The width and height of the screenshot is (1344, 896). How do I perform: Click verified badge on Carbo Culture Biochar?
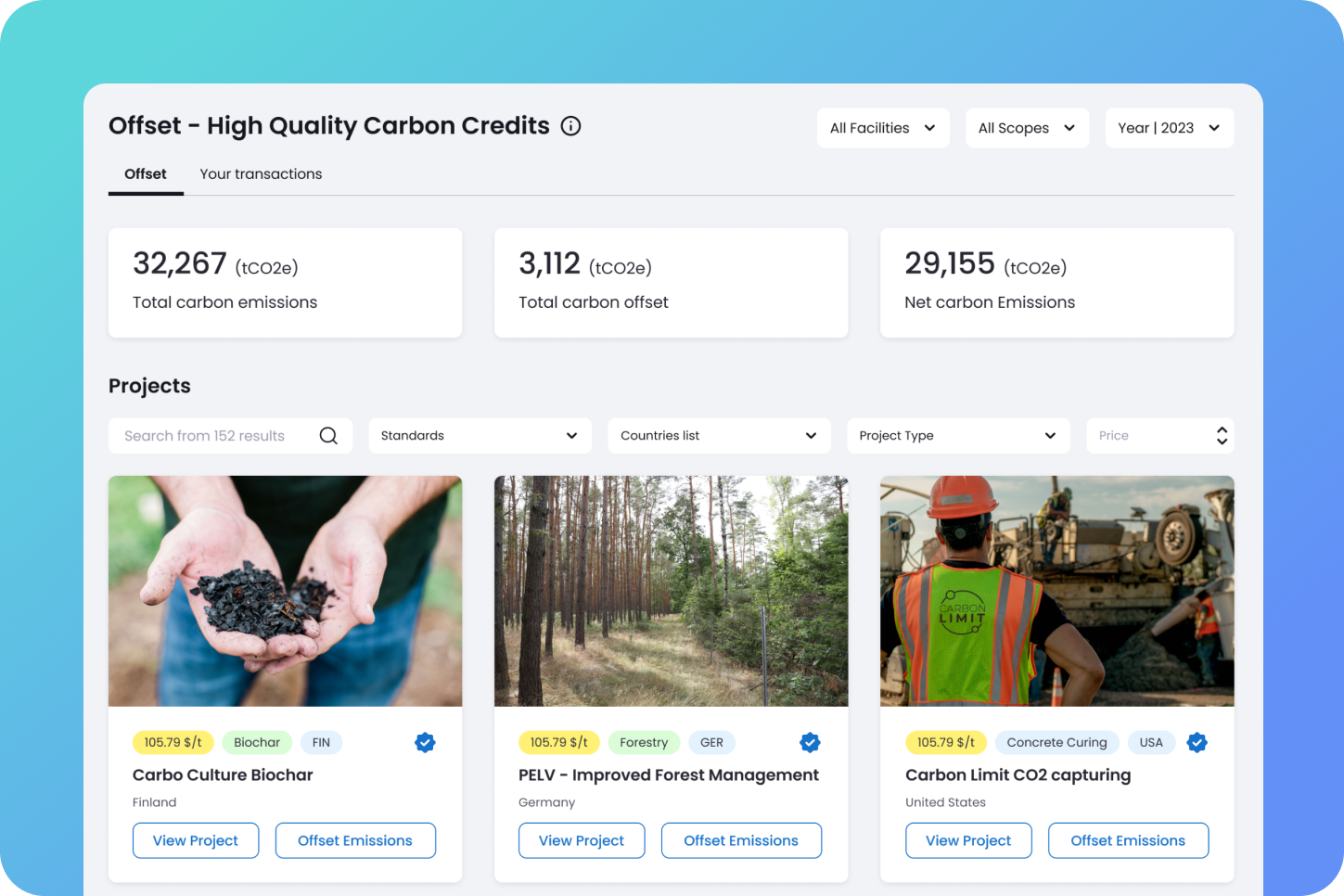click(x=425, y=742)
